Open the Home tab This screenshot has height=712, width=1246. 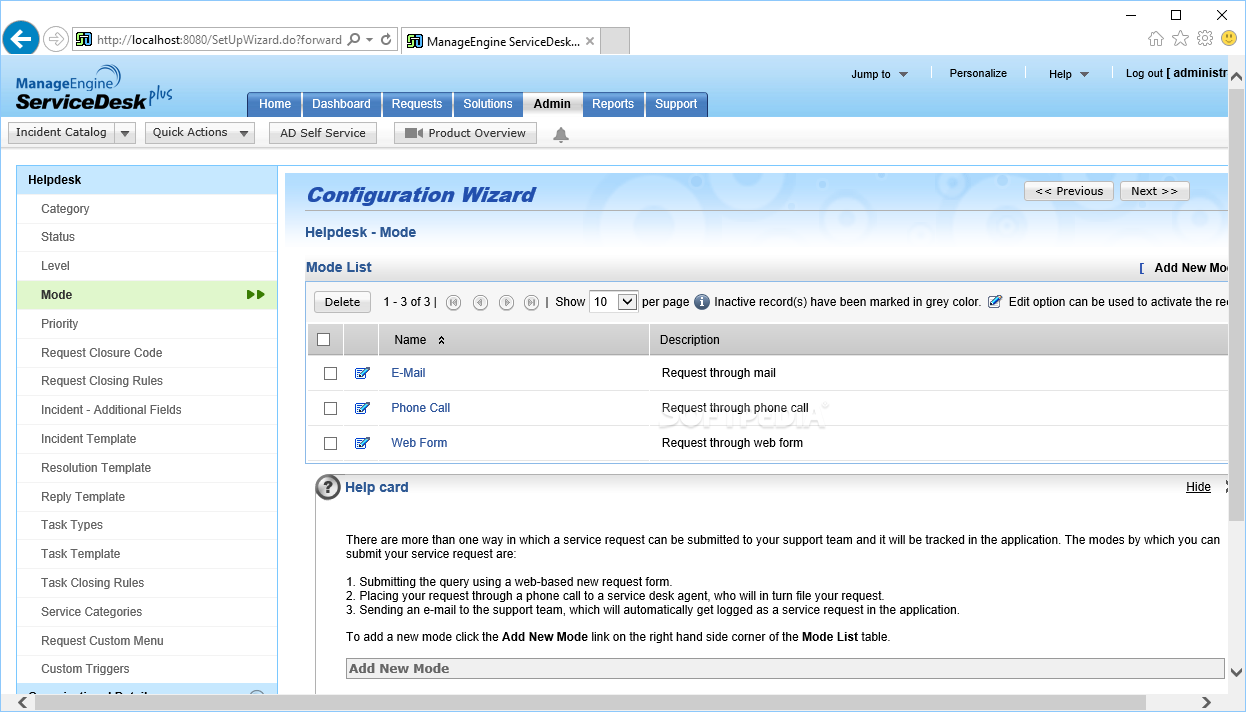coord(275,104)
